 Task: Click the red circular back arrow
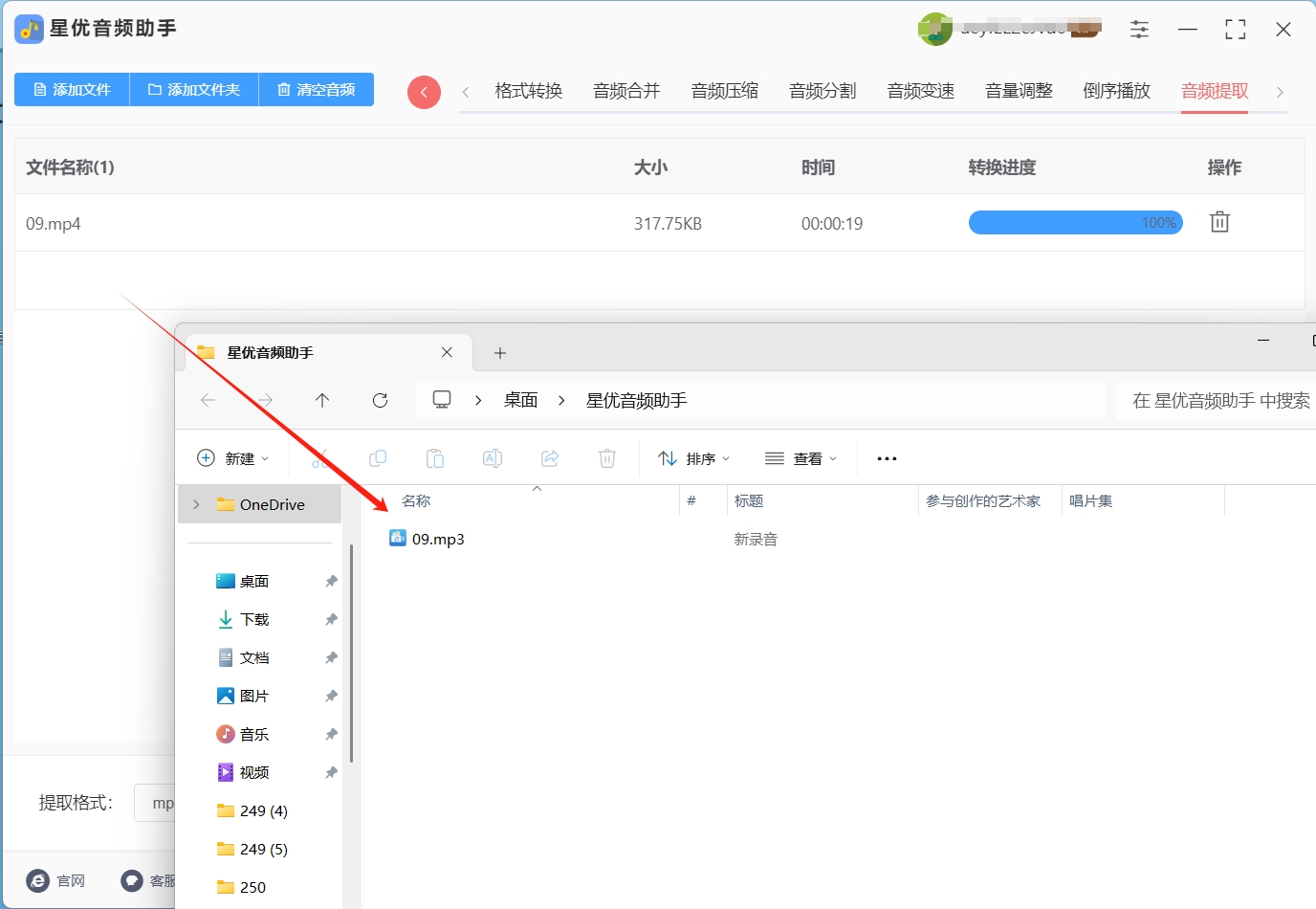click(x=424, y=92)
